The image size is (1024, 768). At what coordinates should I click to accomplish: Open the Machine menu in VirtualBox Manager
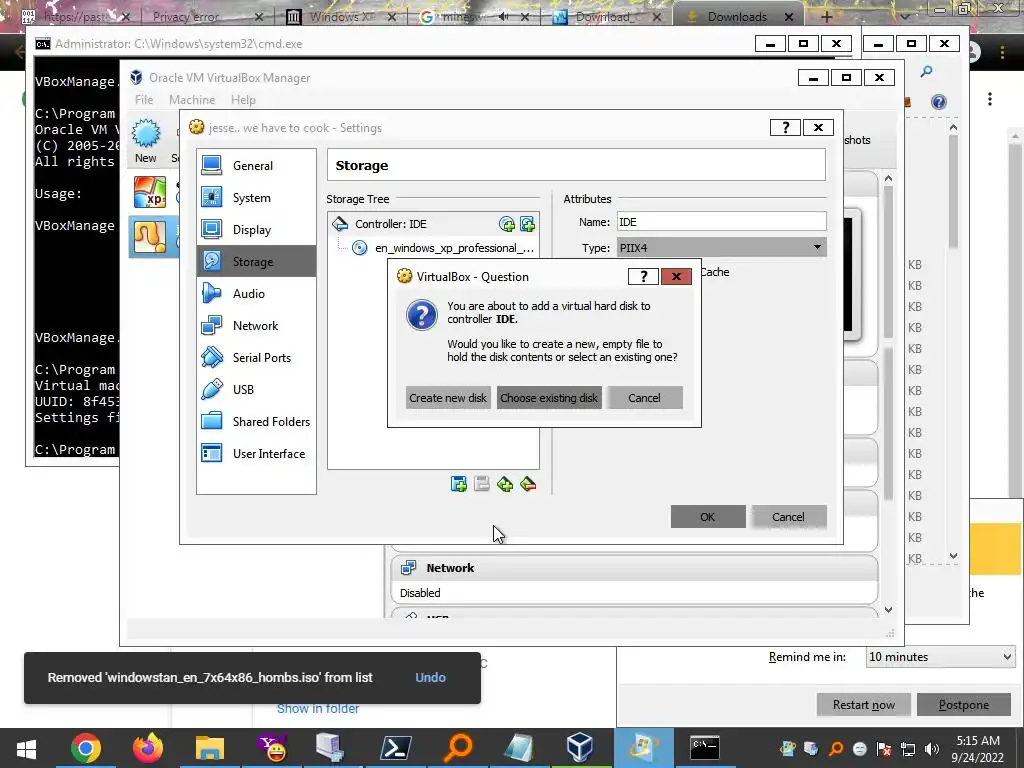pyautogui.click(x=192, y=100)
